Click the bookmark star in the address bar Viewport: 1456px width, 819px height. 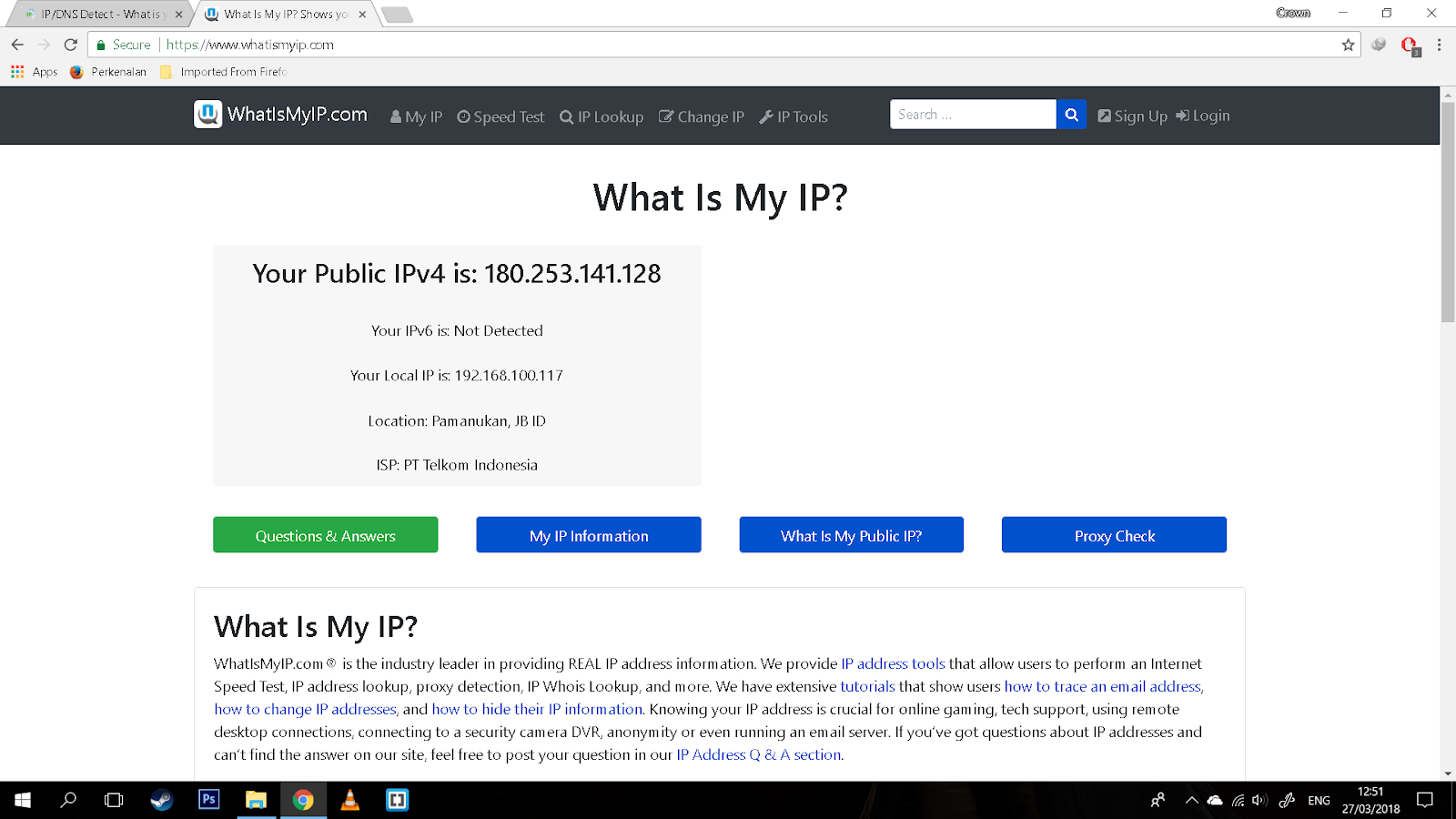[1347, 44]
